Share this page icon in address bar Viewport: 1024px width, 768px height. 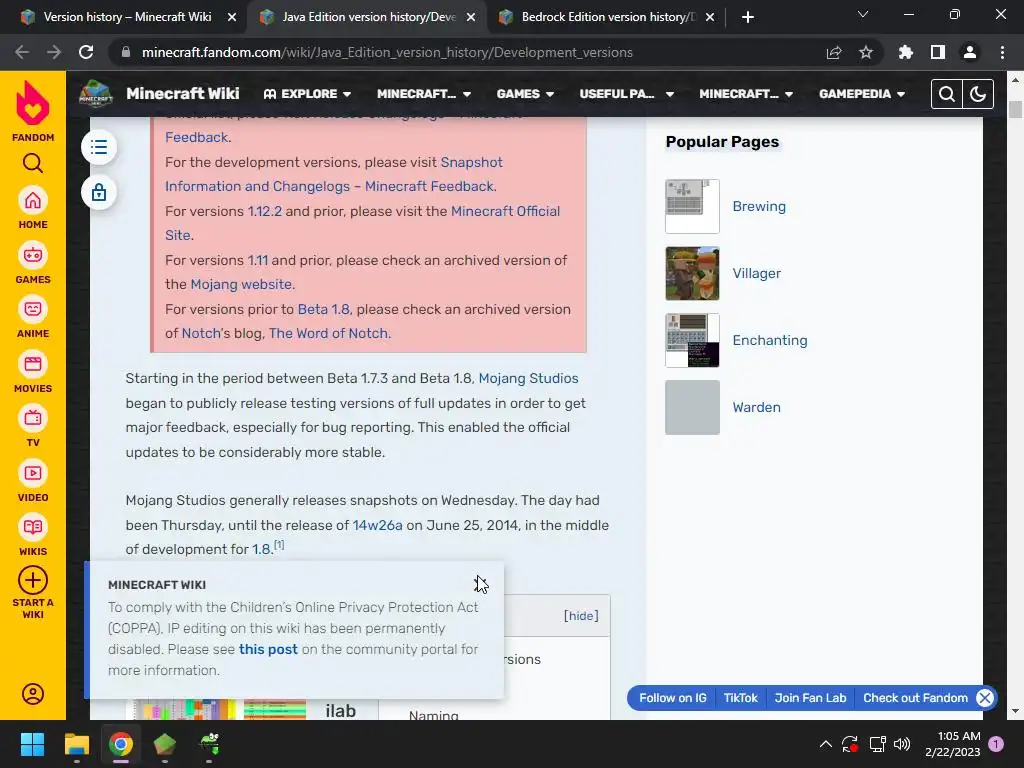(834, 52)
